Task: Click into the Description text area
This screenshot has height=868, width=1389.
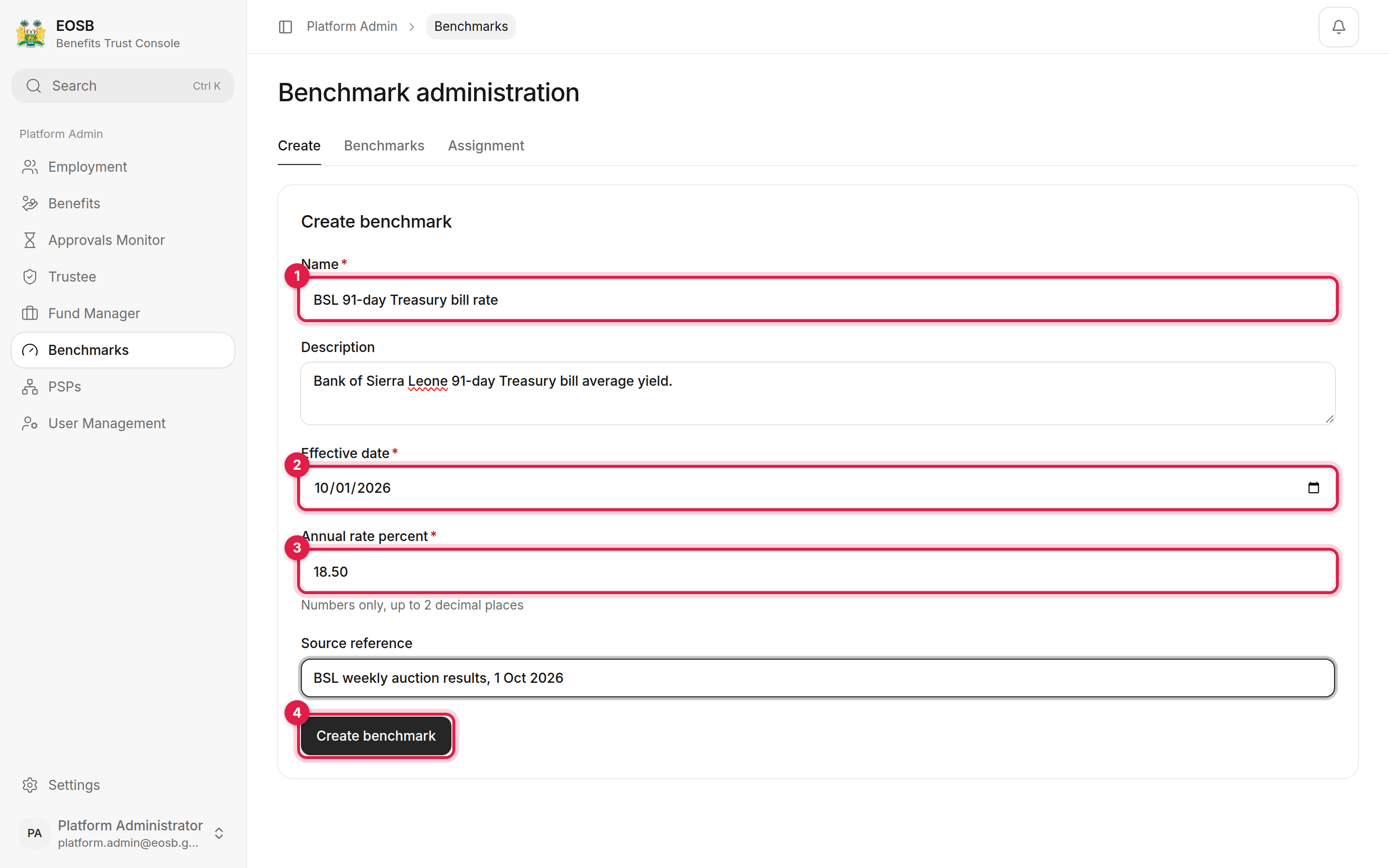Action: pos(818,393)
